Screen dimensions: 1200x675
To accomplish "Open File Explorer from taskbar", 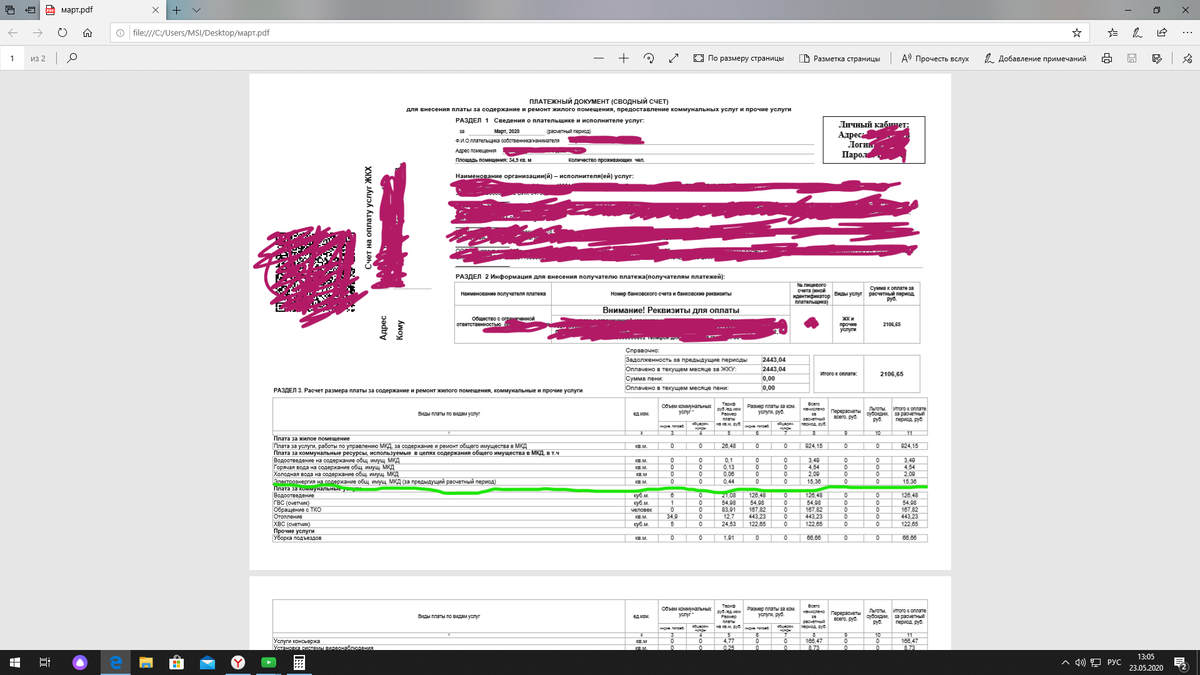I will pyautogui.click(x=146, y=662).
